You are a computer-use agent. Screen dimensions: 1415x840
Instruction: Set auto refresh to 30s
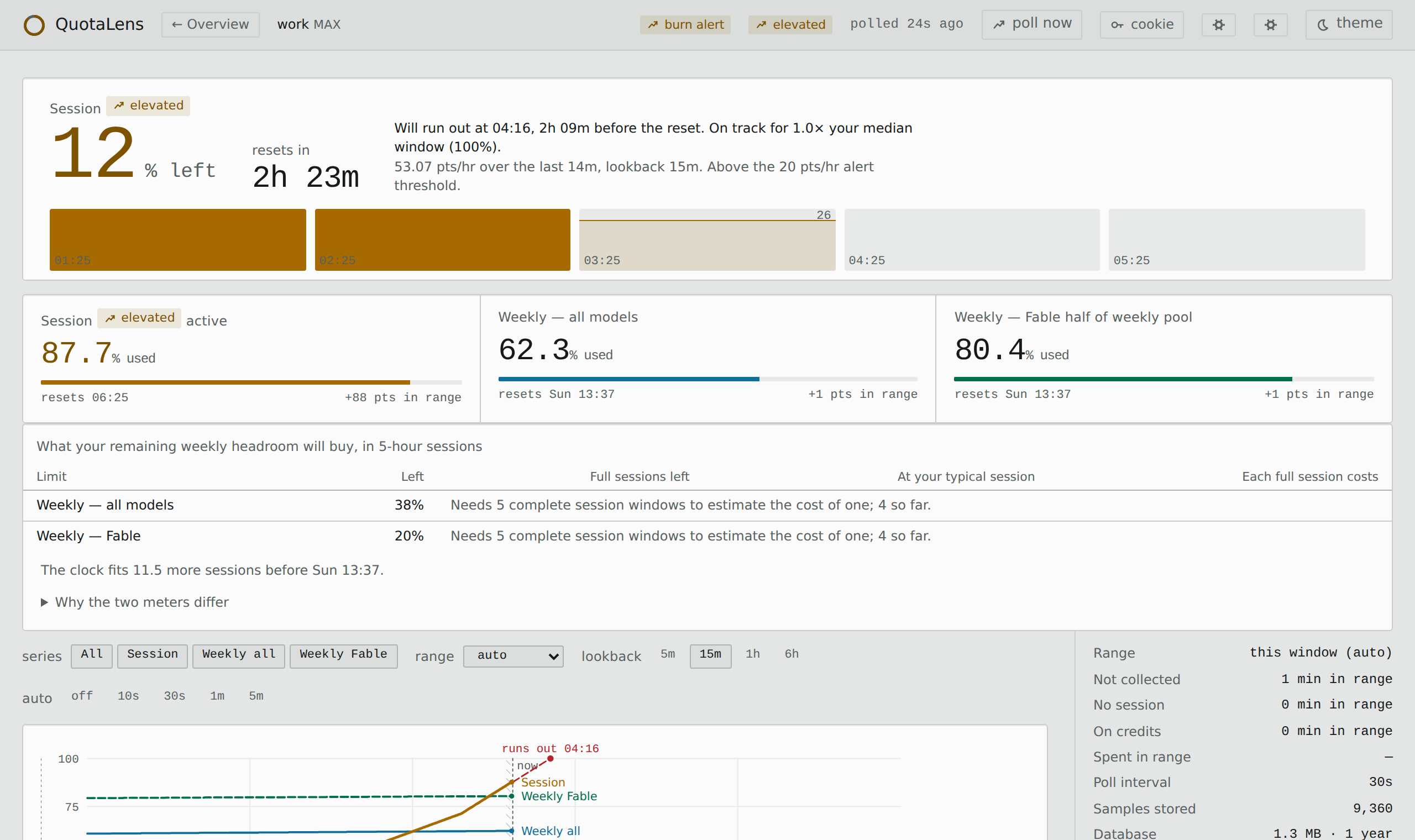click(x=174, y=696)
